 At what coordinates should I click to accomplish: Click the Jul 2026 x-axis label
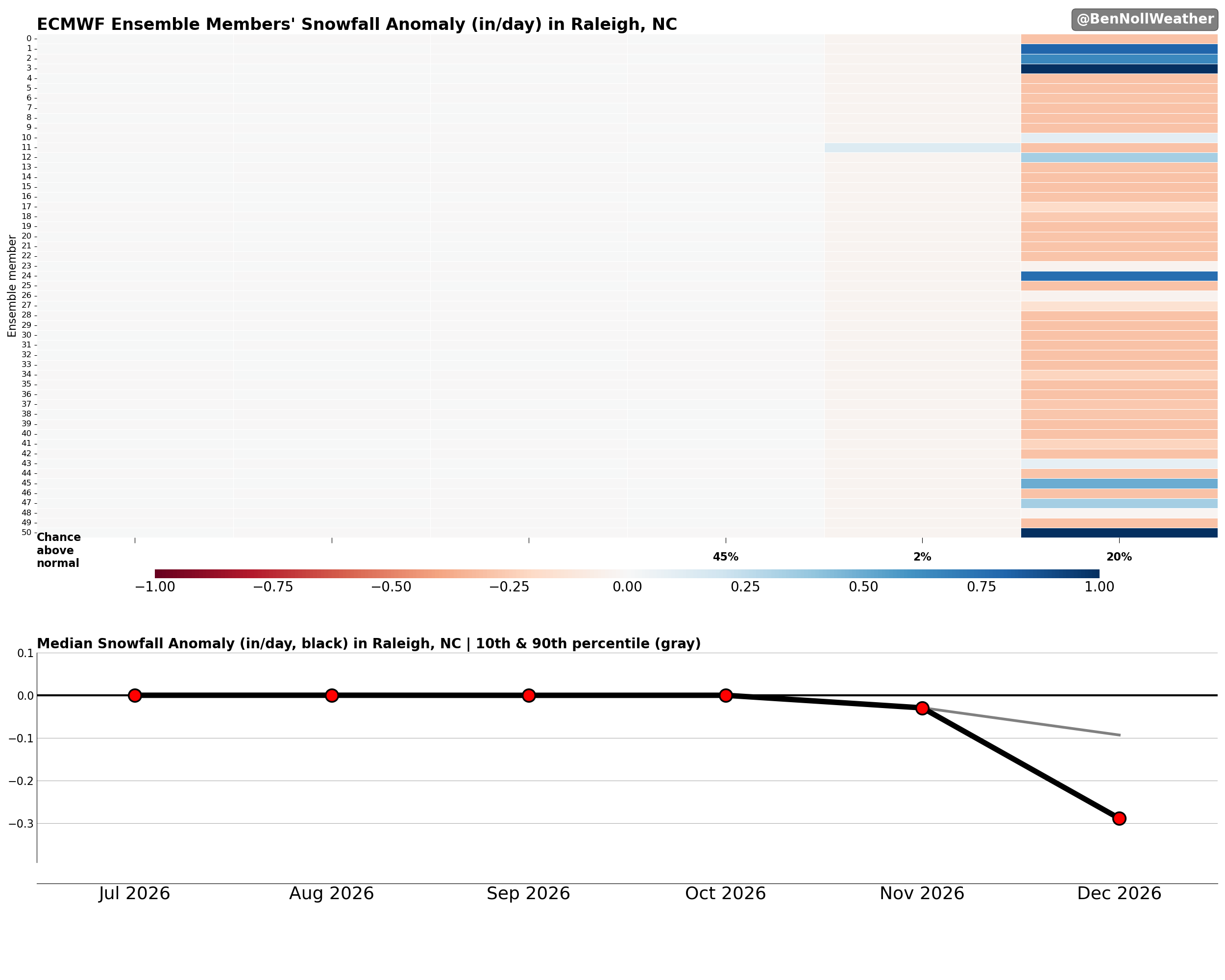click(135, 894)
